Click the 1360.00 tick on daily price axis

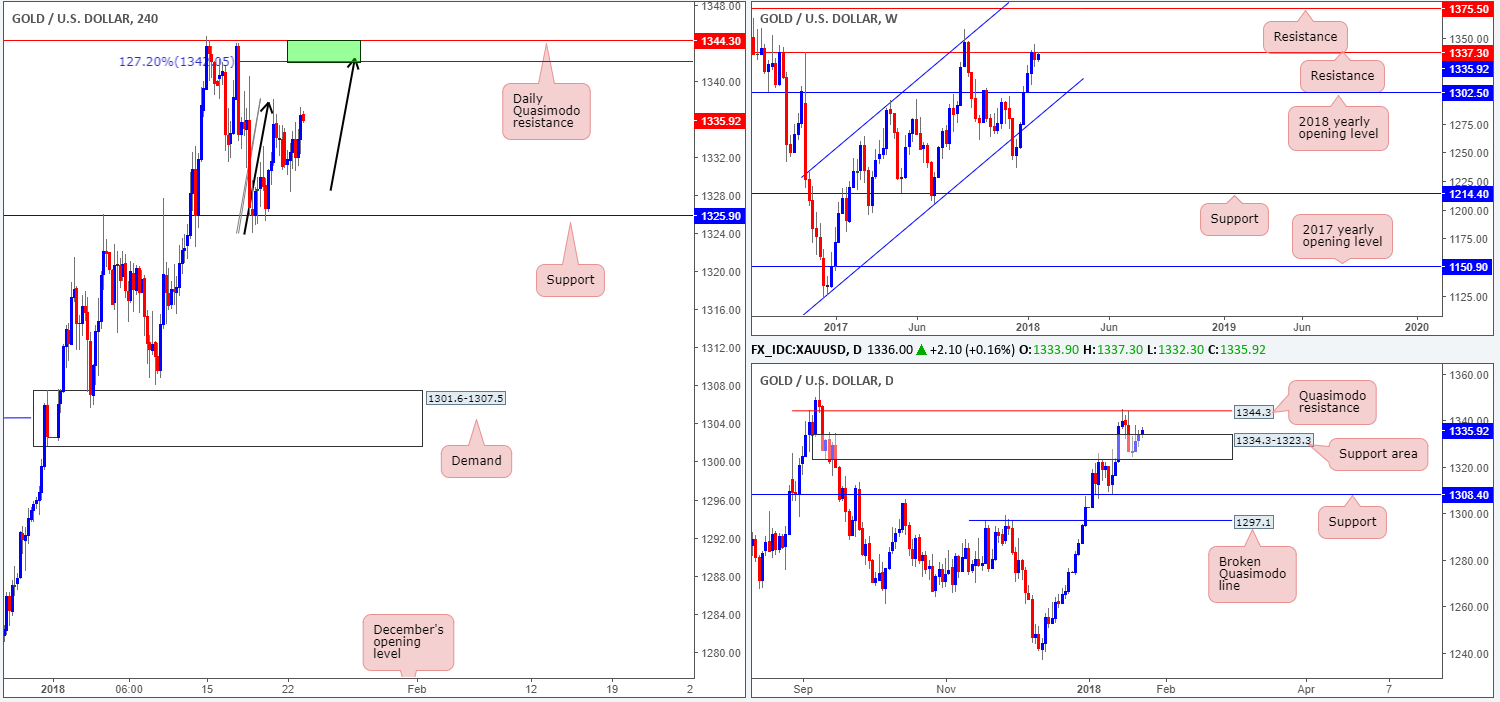click(x=1467, y=375)
